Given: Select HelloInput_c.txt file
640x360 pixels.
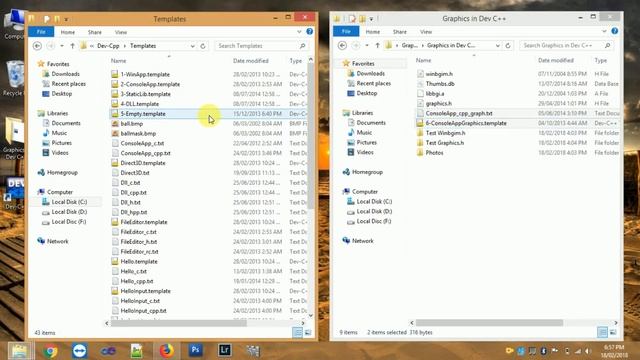Looking at the screenshot, I should (x=140, y=301).
